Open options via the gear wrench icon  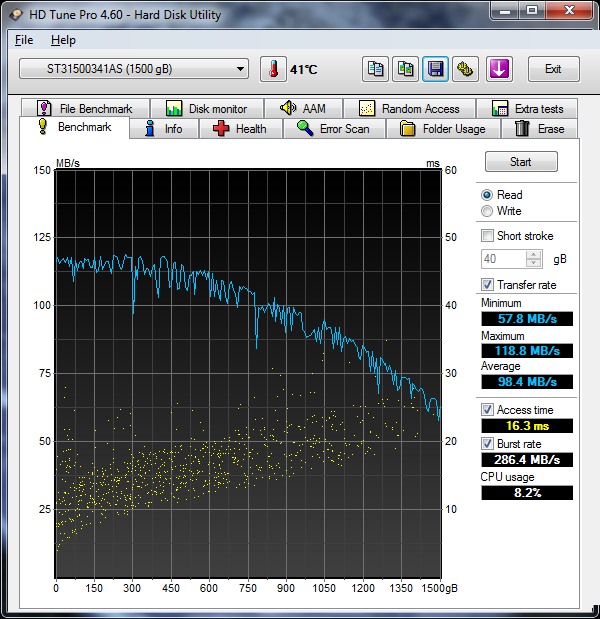(466, 69)
